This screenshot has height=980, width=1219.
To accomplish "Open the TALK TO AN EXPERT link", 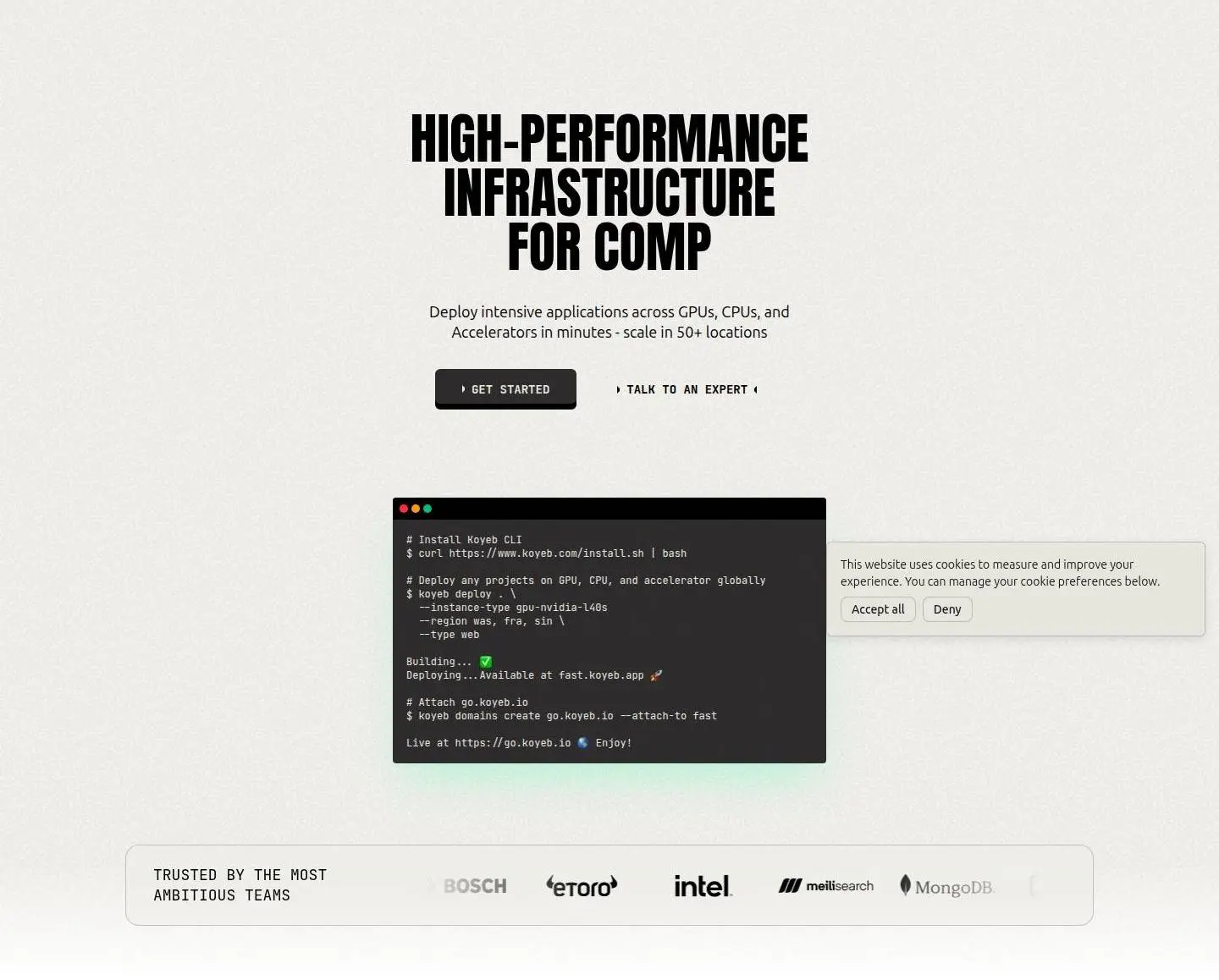I will click(x=687, y=389).
